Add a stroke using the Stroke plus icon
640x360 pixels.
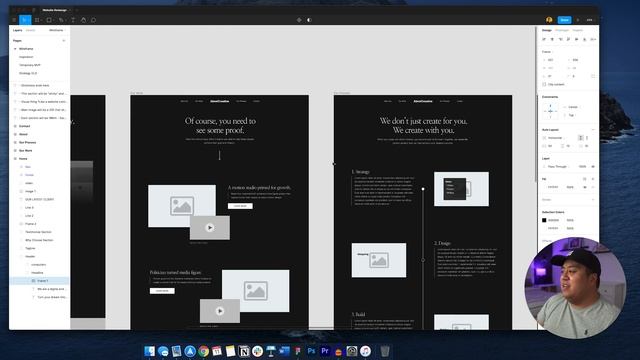tap(593, 200)
